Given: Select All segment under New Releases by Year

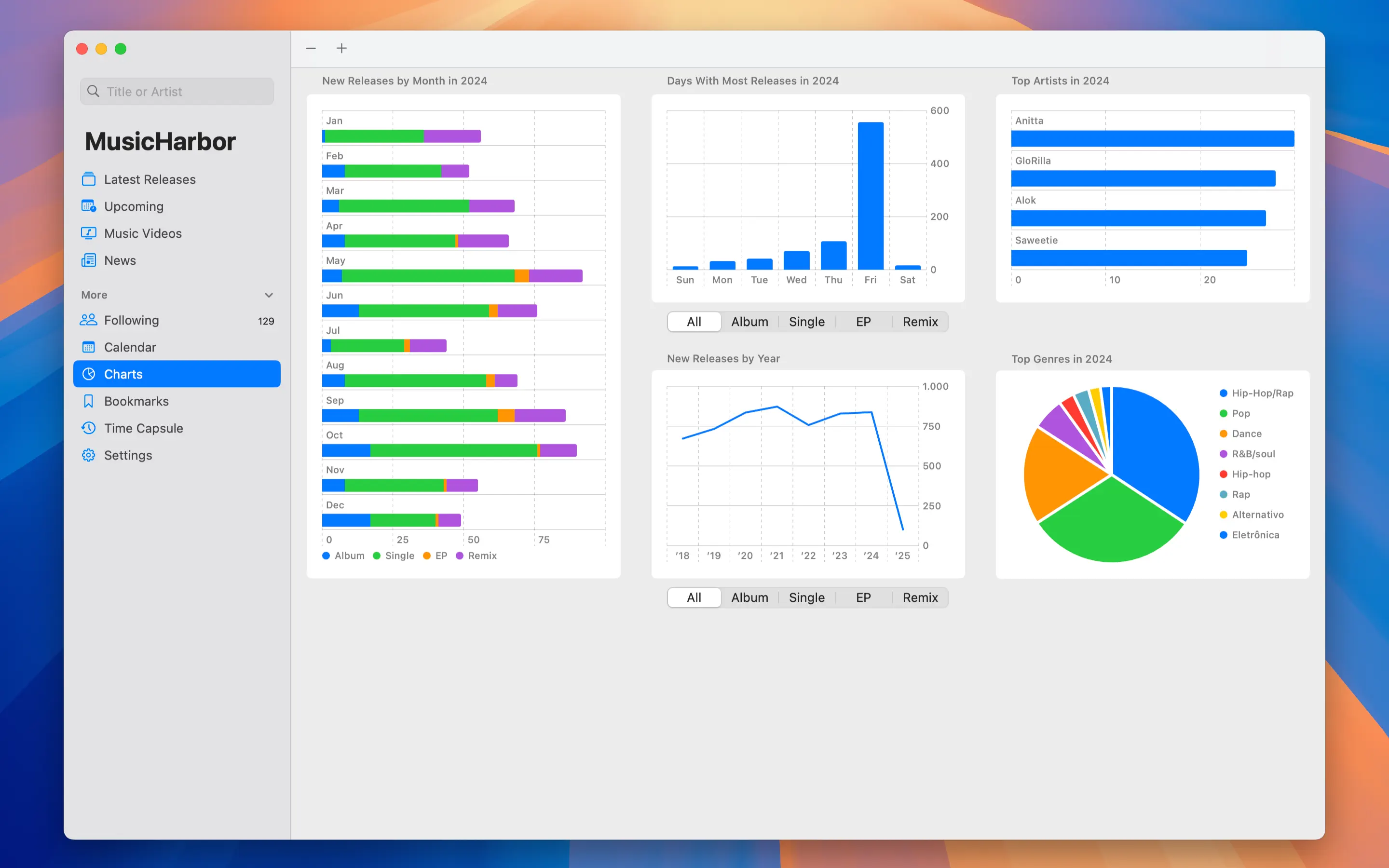Looking at the screenshot, I should tap(694, 597).
